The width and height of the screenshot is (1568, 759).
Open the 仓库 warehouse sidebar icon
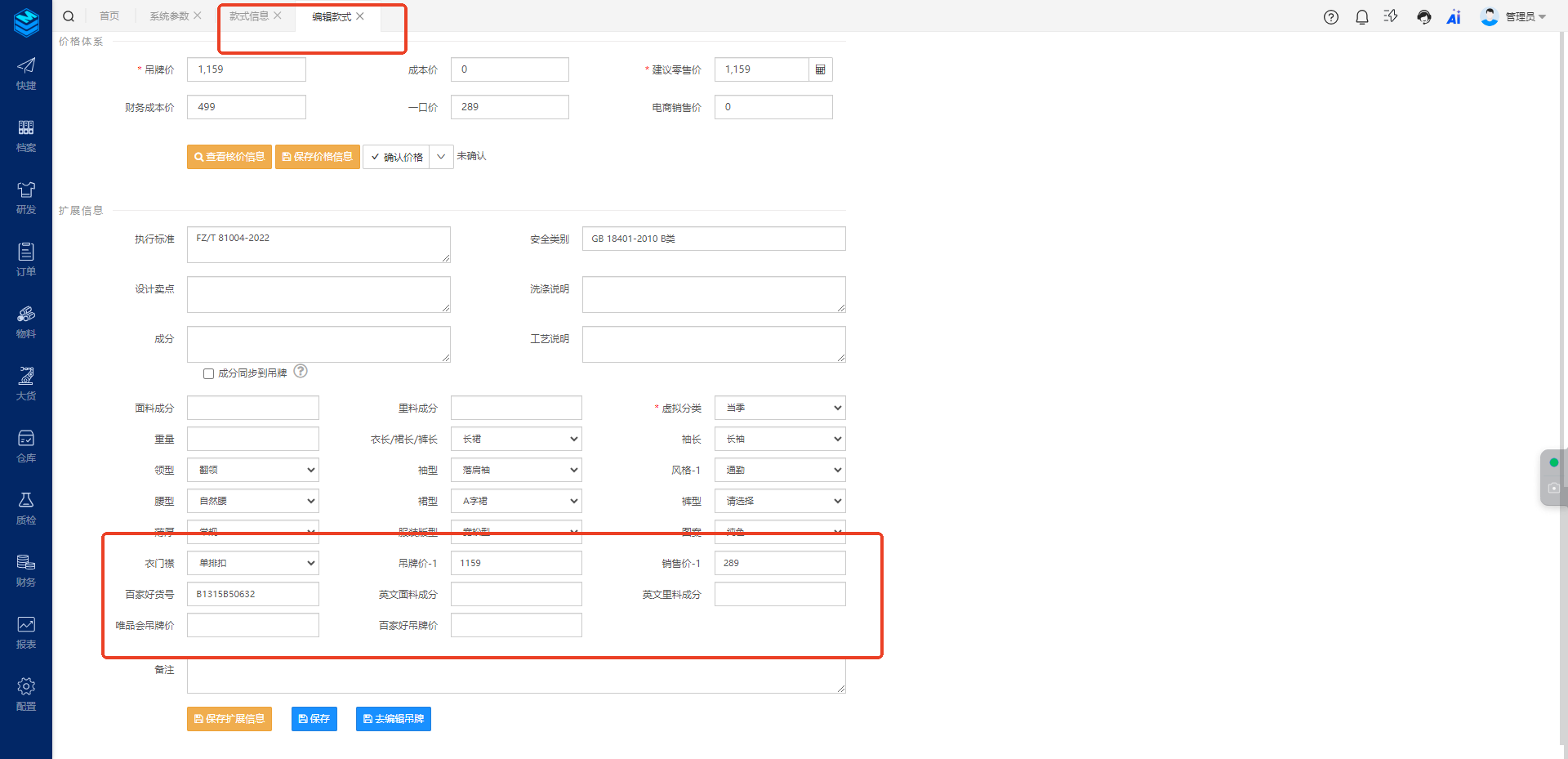(x=26, y=445)
